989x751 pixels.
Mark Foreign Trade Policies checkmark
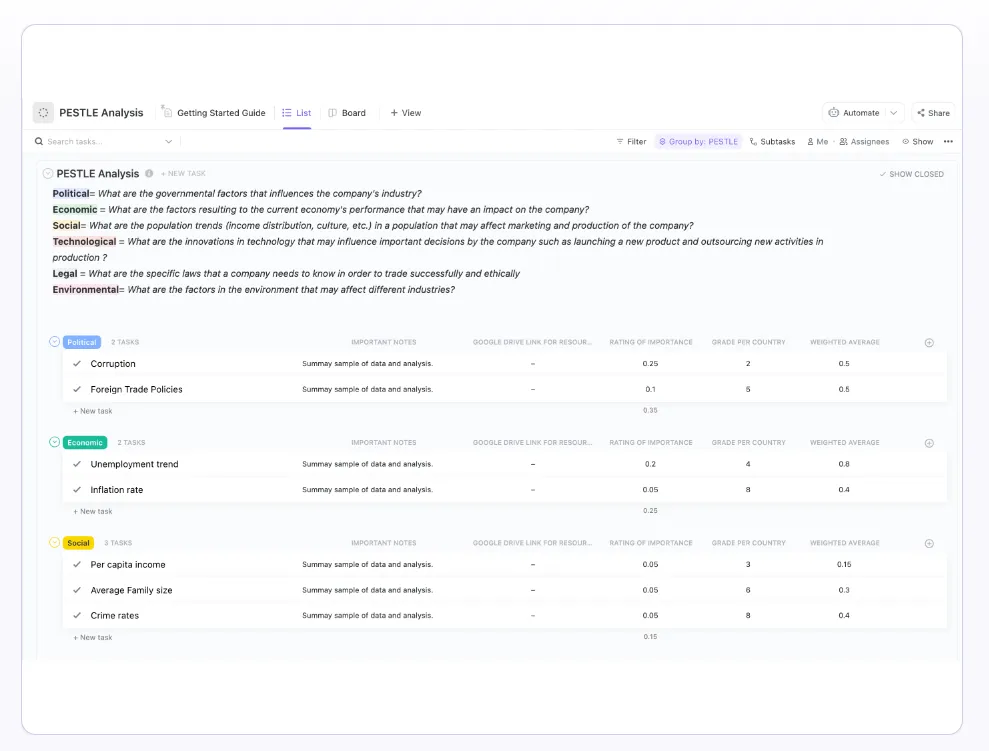point(77,389)
